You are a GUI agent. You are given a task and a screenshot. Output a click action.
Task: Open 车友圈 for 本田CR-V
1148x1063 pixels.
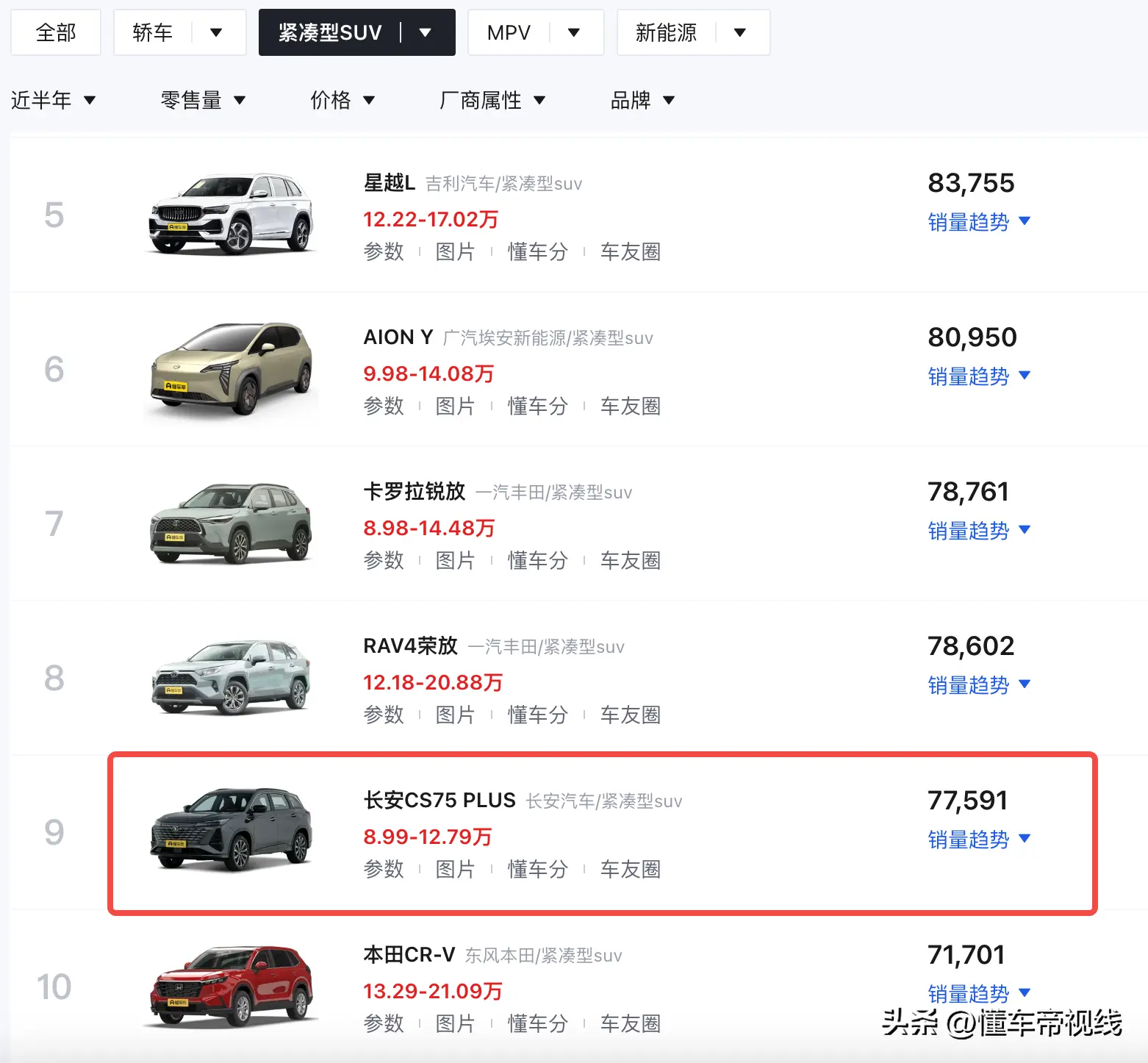[631, 1023]
